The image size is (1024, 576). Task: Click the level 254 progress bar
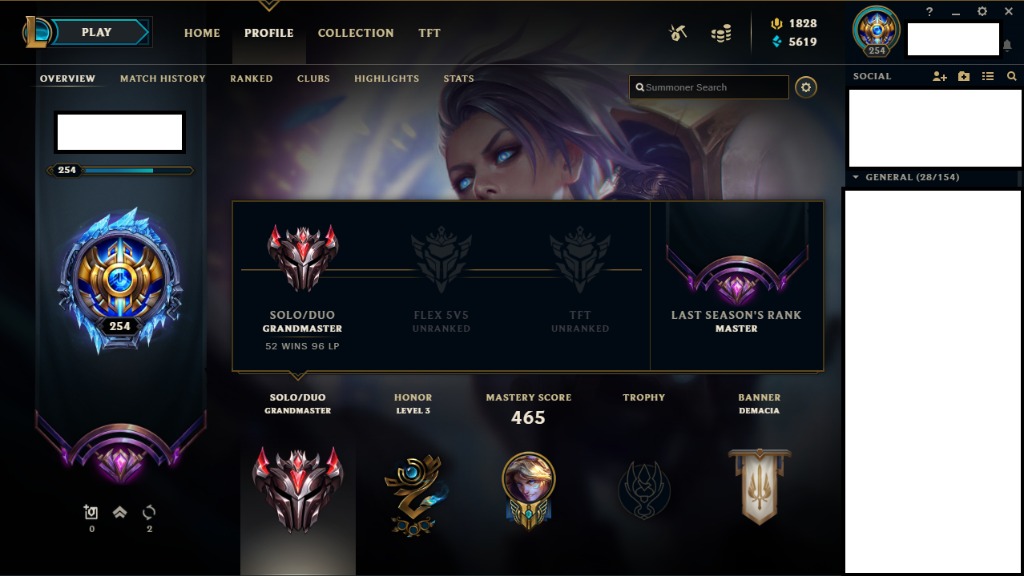120,170
